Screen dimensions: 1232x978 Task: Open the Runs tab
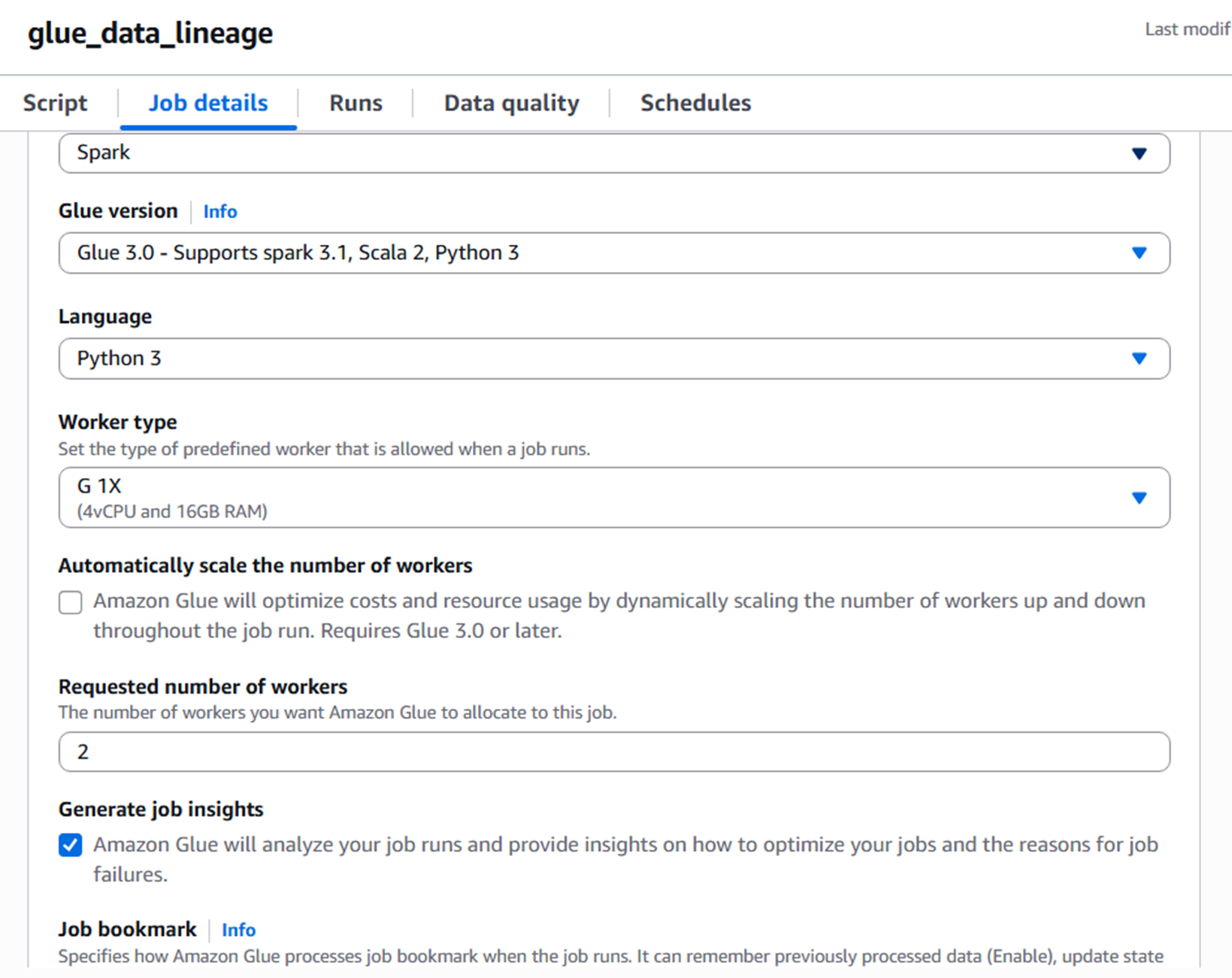coord(356,103)
